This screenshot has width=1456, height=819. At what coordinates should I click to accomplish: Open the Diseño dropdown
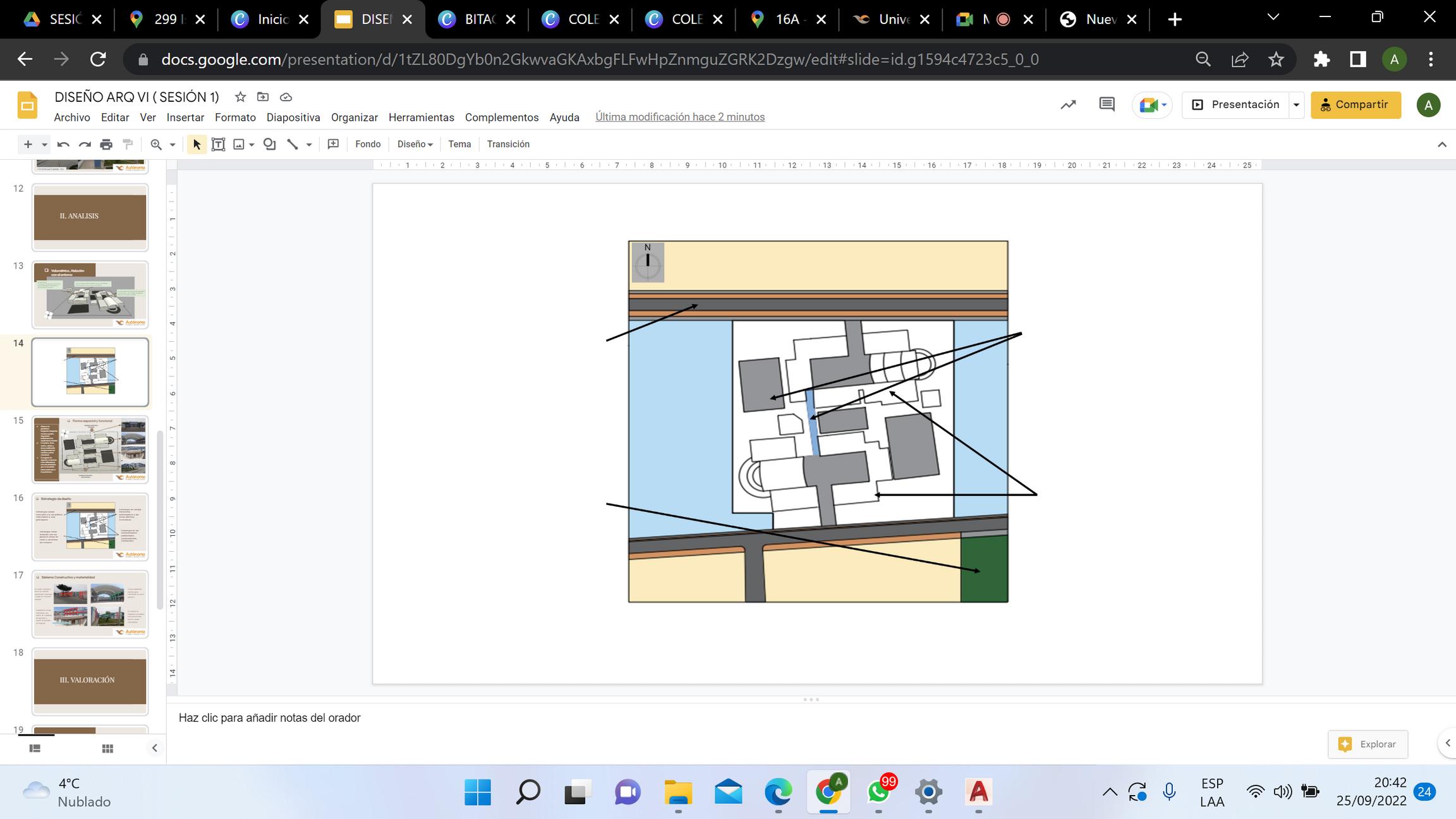point(415,144)
